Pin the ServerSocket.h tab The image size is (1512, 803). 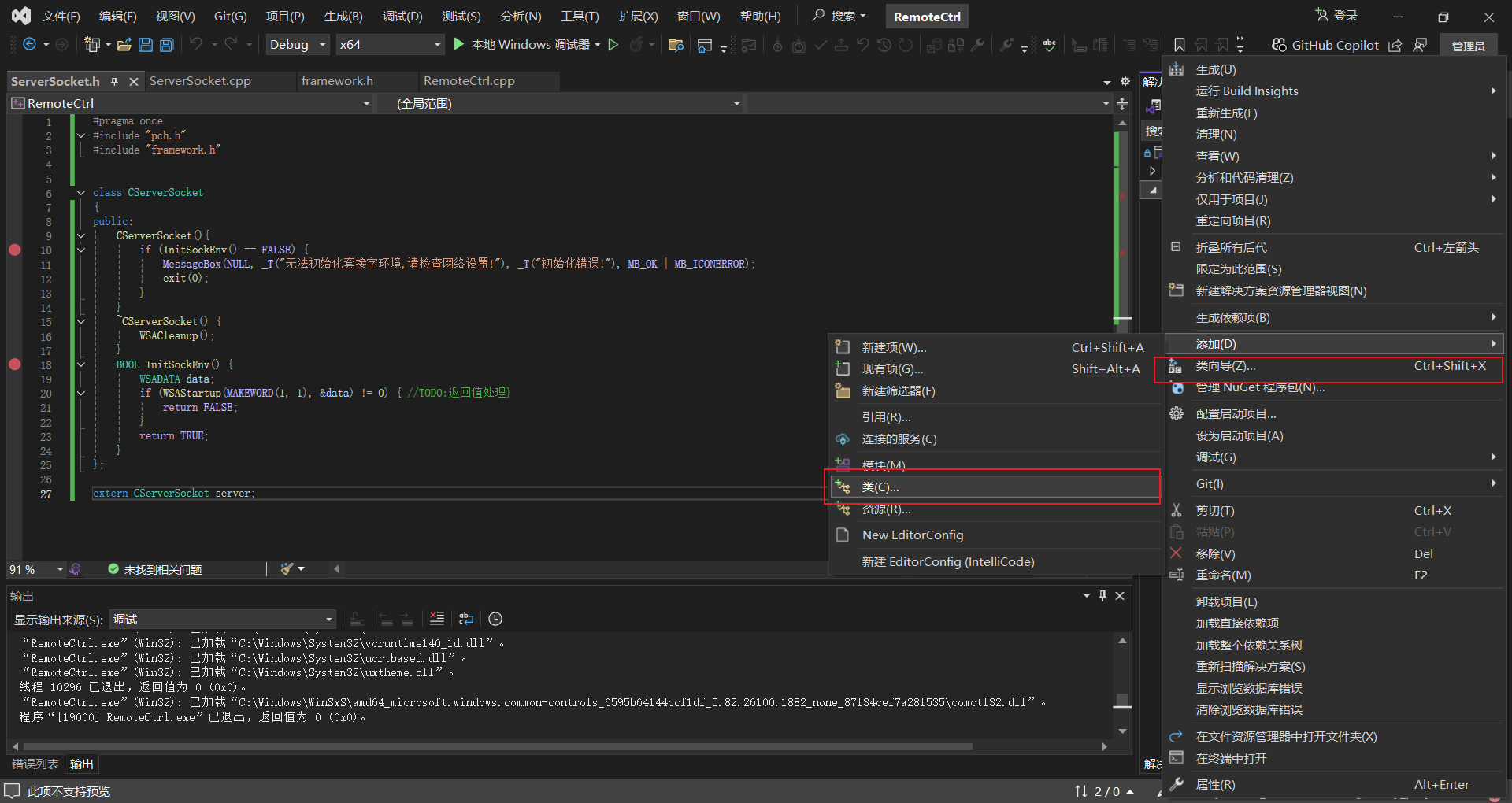115,81
